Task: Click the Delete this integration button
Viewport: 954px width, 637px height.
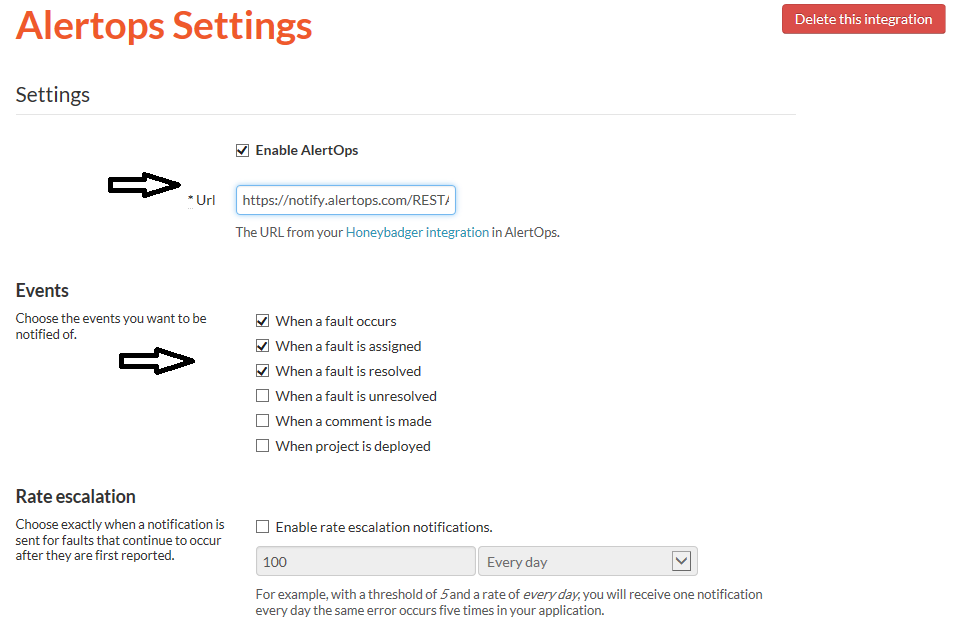Action: click(x=863, y=19)
